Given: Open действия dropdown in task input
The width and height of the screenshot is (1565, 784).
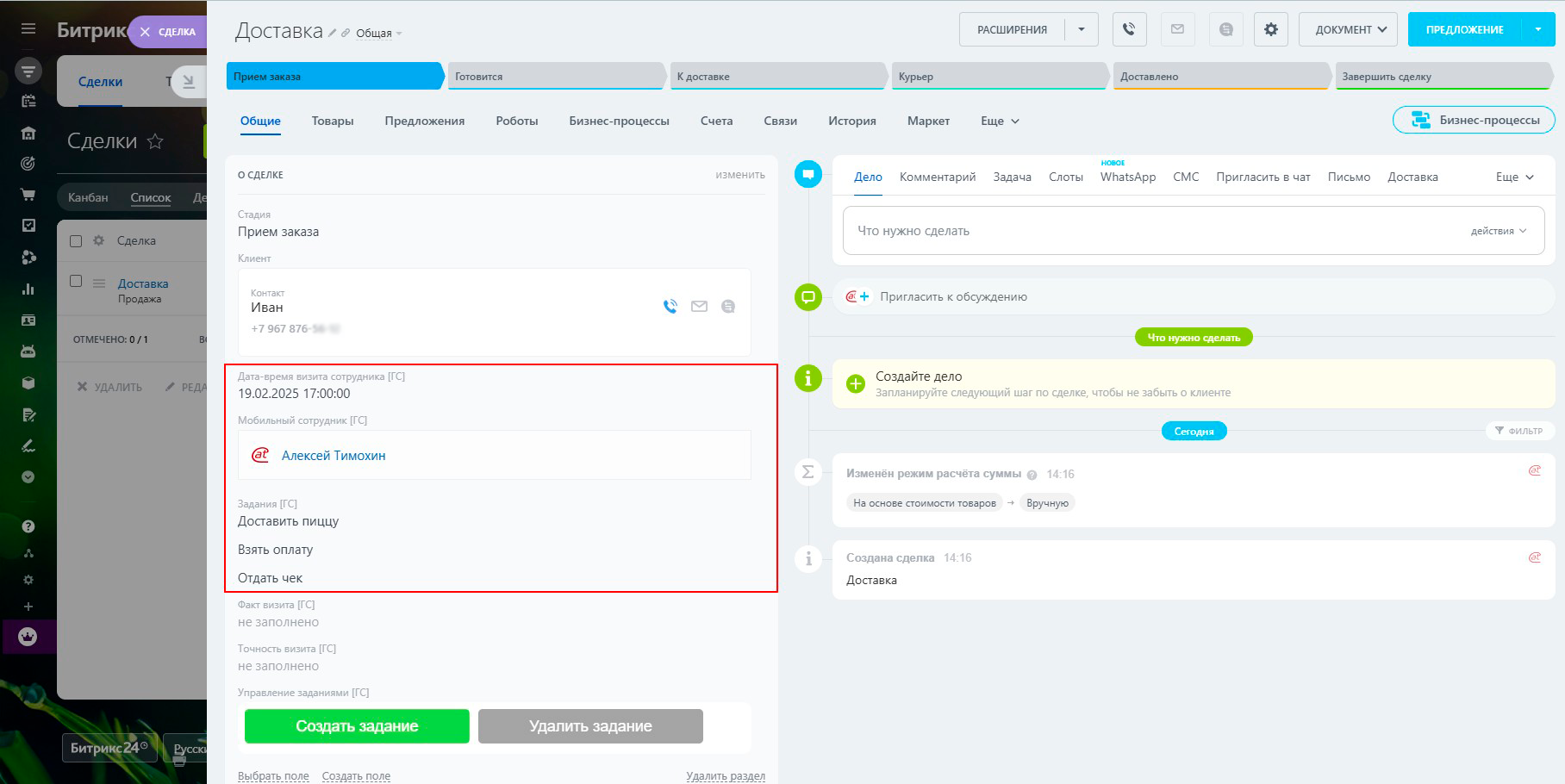Looking at the screenshot, I should (1499, 231).
